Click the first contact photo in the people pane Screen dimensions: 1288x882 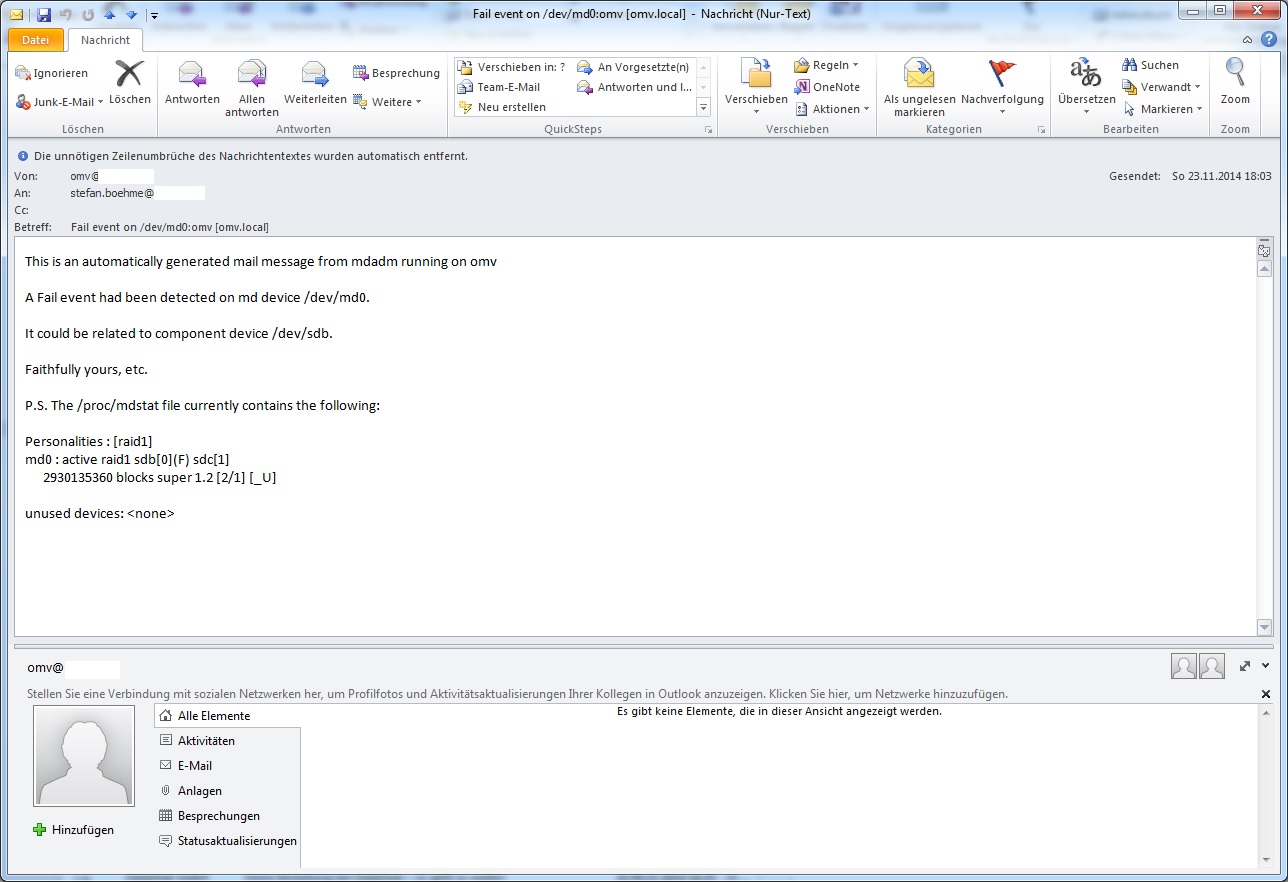coord(1183,666)
